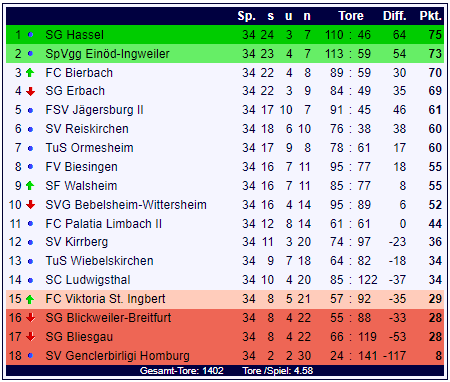Click the green up arrow by FC Viktoria St. Ingbert
The height and width of the screenshot is (382, 450).
tap(30, 299)
